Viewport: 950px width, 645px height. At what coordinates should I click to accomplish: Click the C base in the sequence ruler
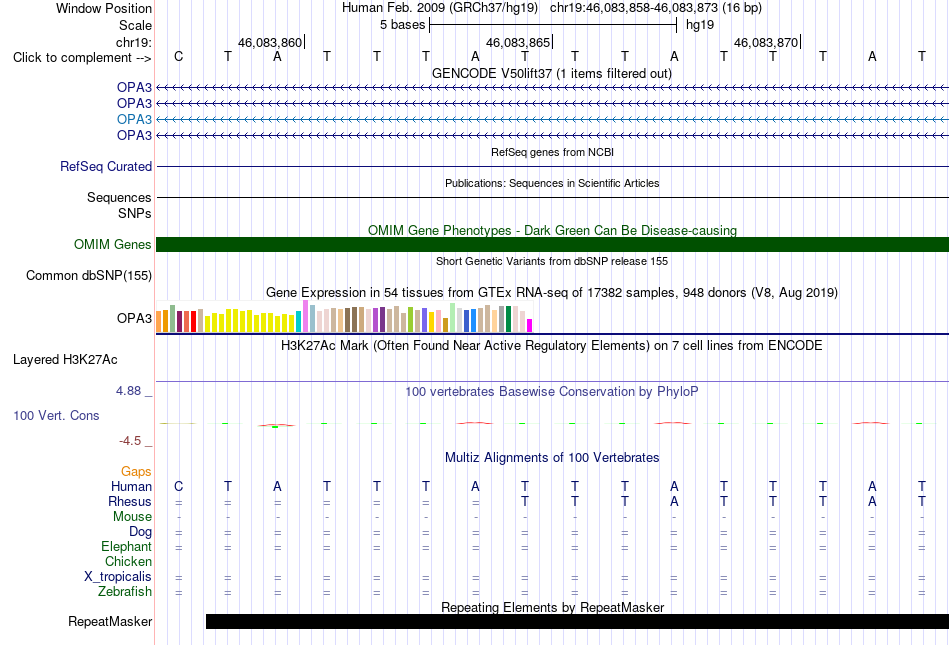178,56
